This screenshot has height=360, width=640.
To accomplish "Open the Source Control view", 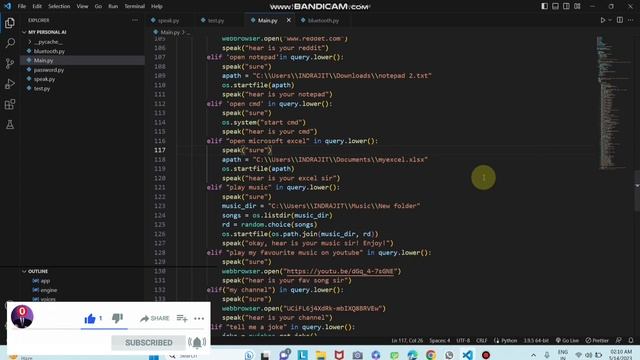I will coord(10,63).
